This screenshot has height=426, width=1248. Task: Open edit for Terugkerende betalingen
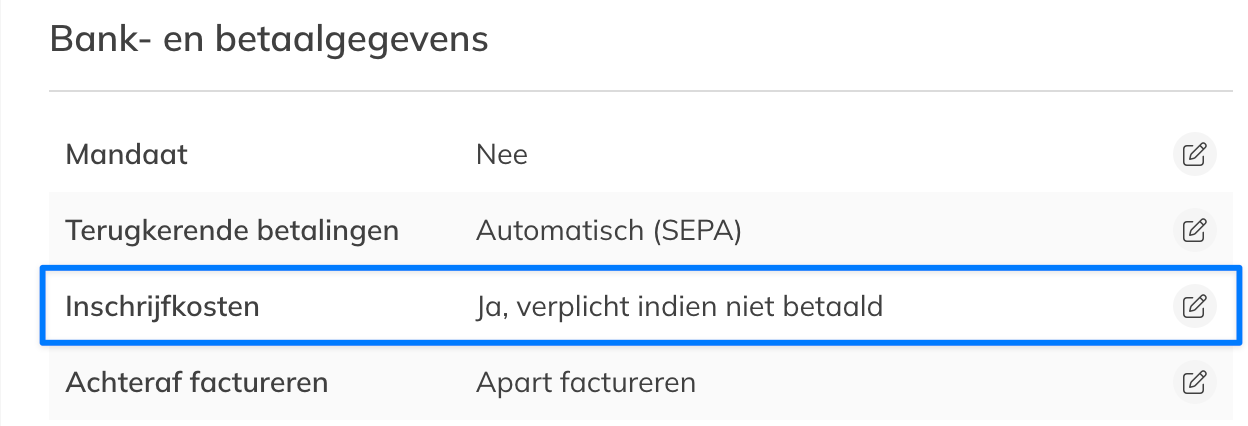point(1193,231)
